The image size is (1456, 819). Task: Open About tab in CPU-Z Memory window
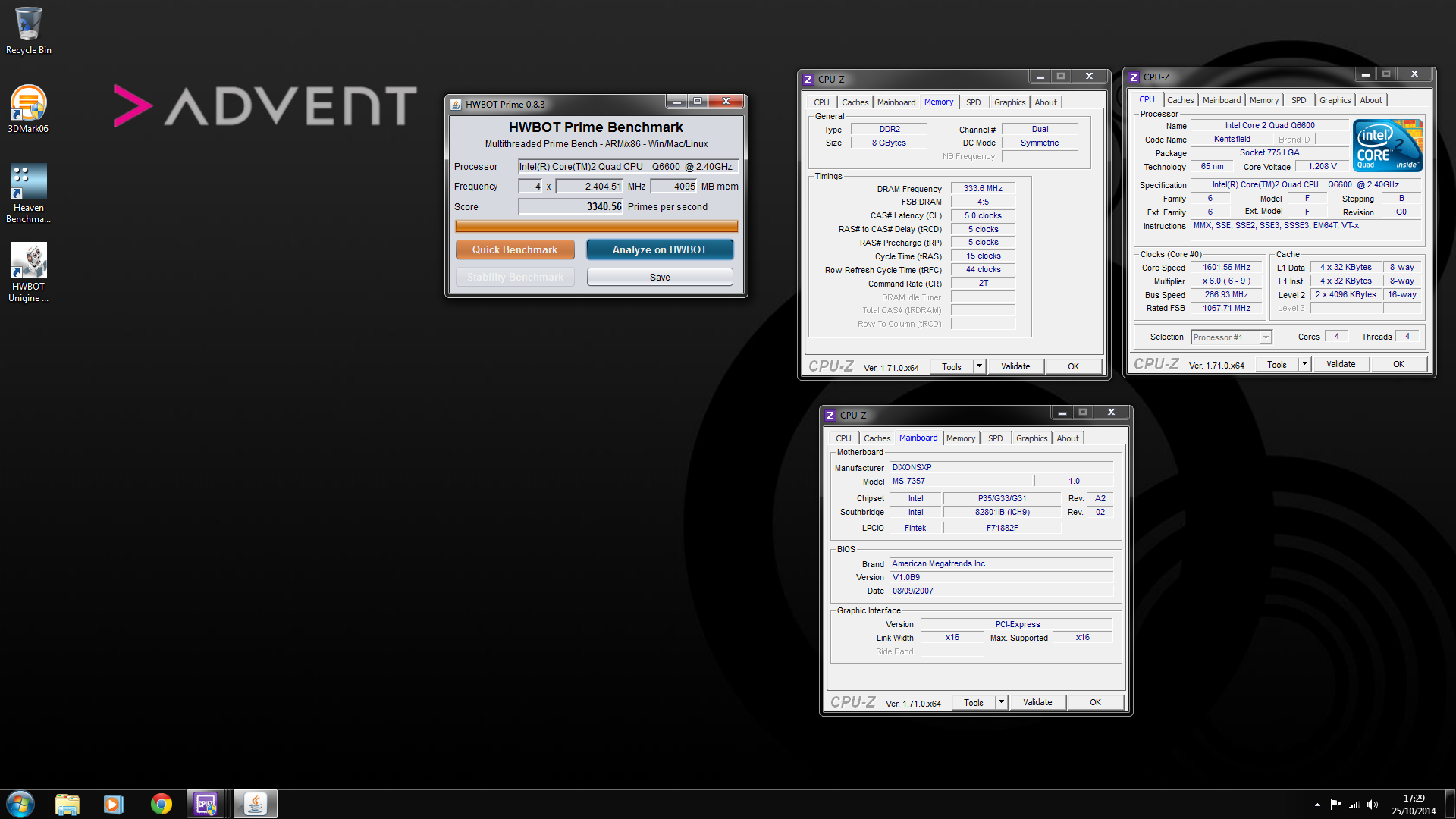click(x=1046, y=102)
